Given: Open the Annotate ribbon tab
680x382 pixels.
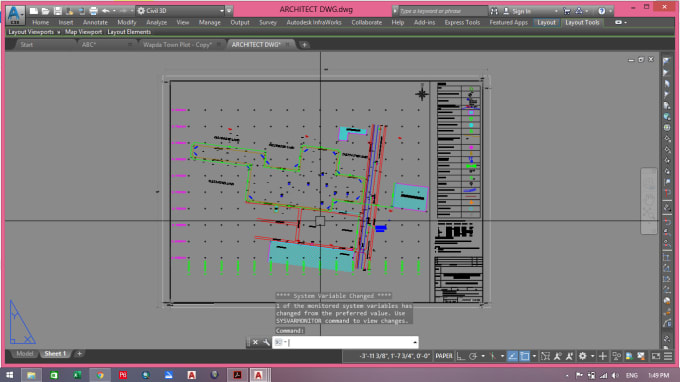Looking at the screenshot, I should 95,22.
